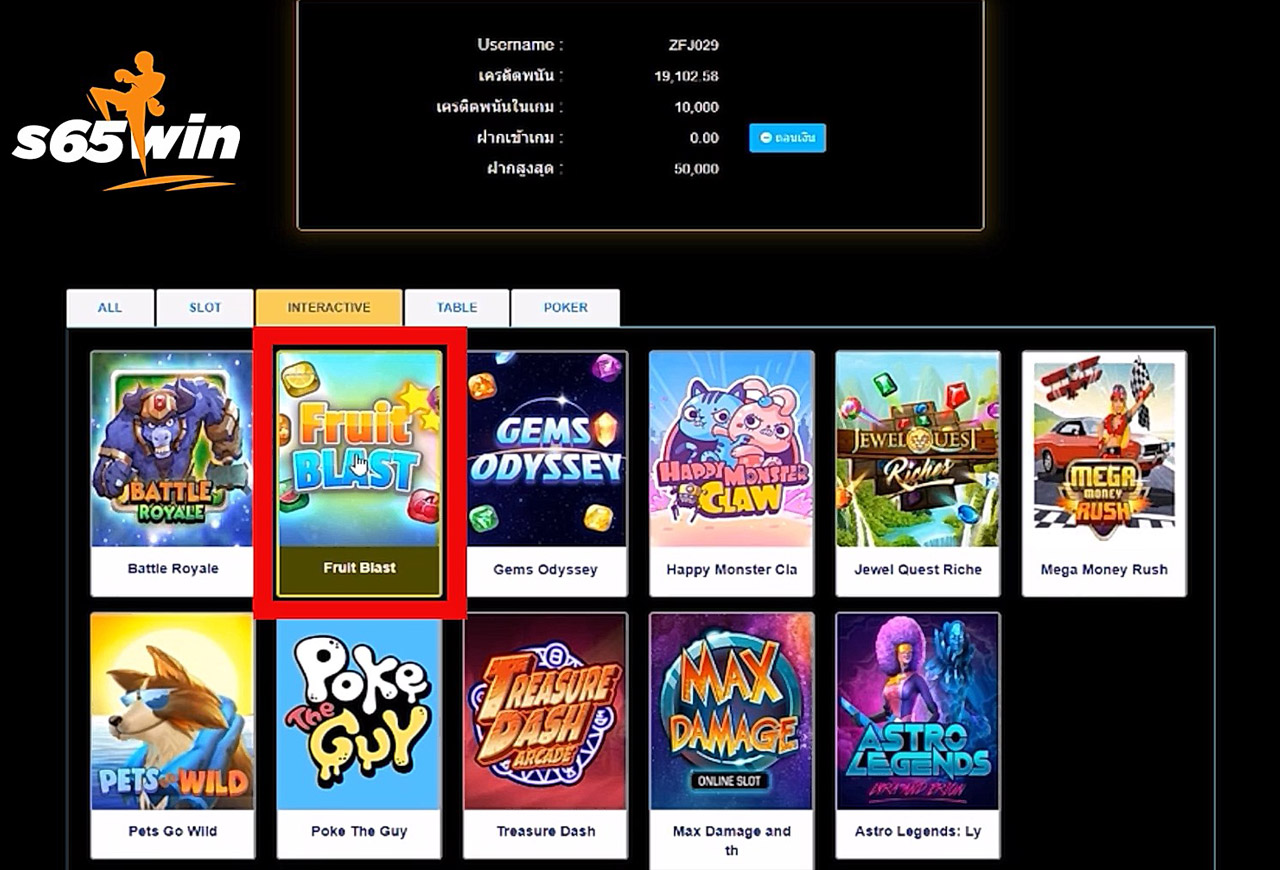
Task: Open the Battle Royale game thumbnail
Action: [172, 449]
